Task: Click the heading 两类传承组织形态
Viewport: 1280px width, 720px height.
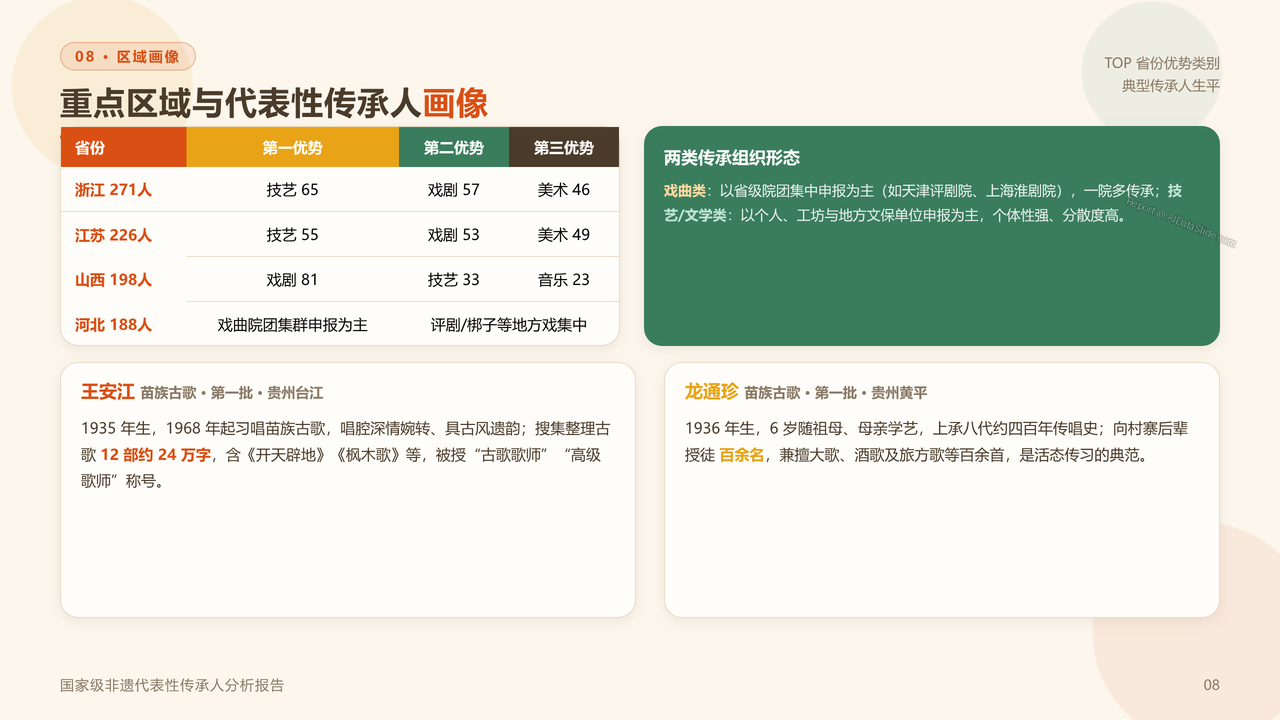Action: 732,158
